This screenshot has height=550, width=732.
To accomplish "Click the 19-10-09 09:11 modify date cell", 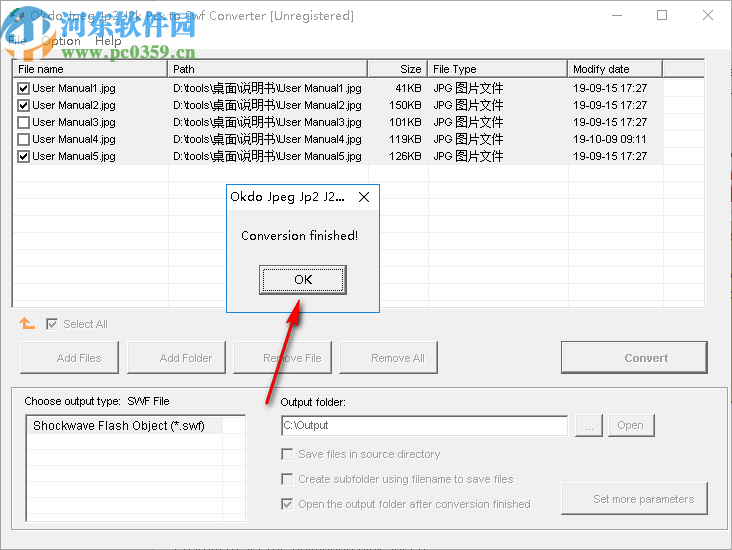I will point(610,139).
